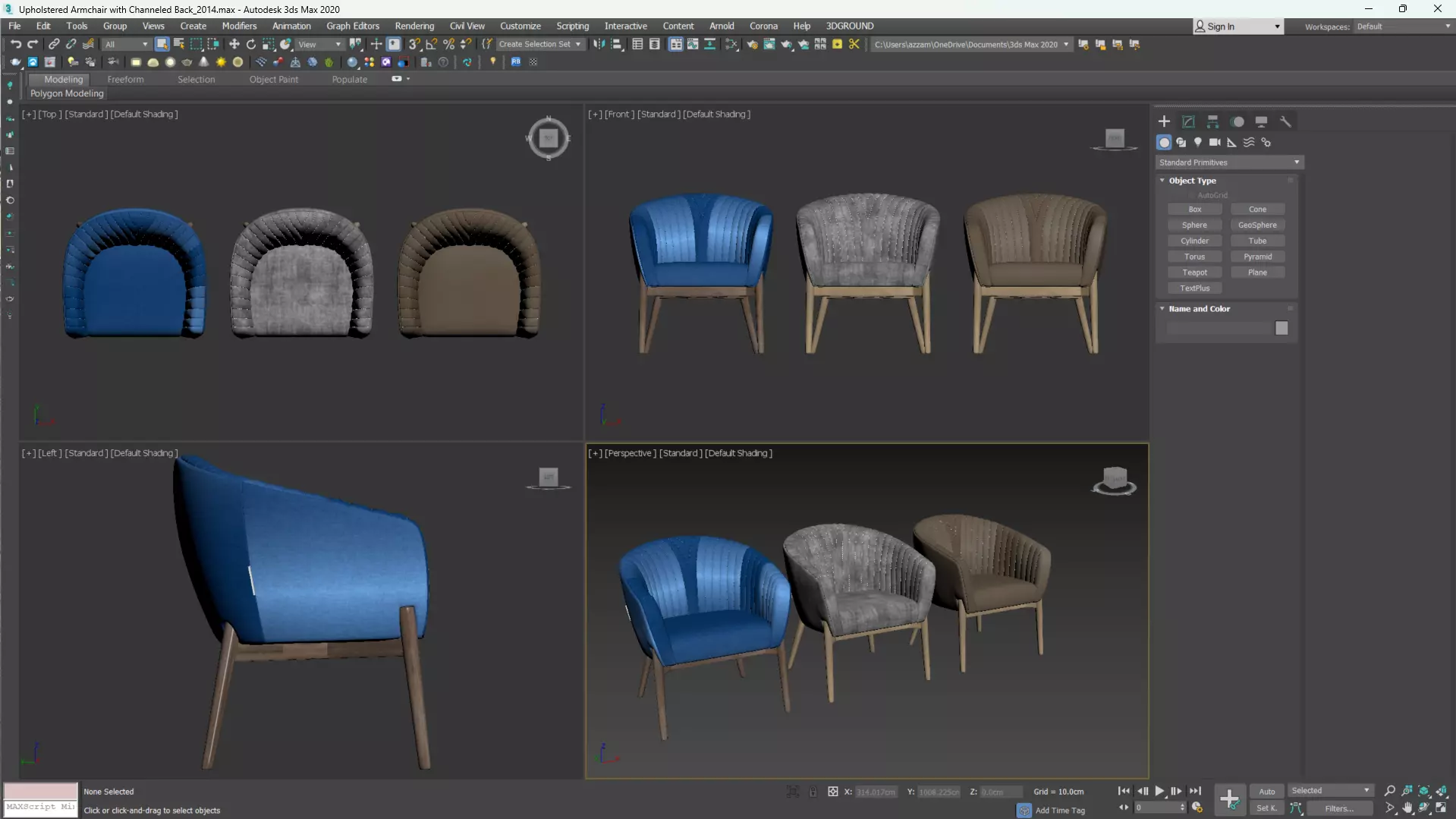The image size is (1456, 819).
Task: Switch to the Object Paint ribbon tab
Action: point(274,79)
